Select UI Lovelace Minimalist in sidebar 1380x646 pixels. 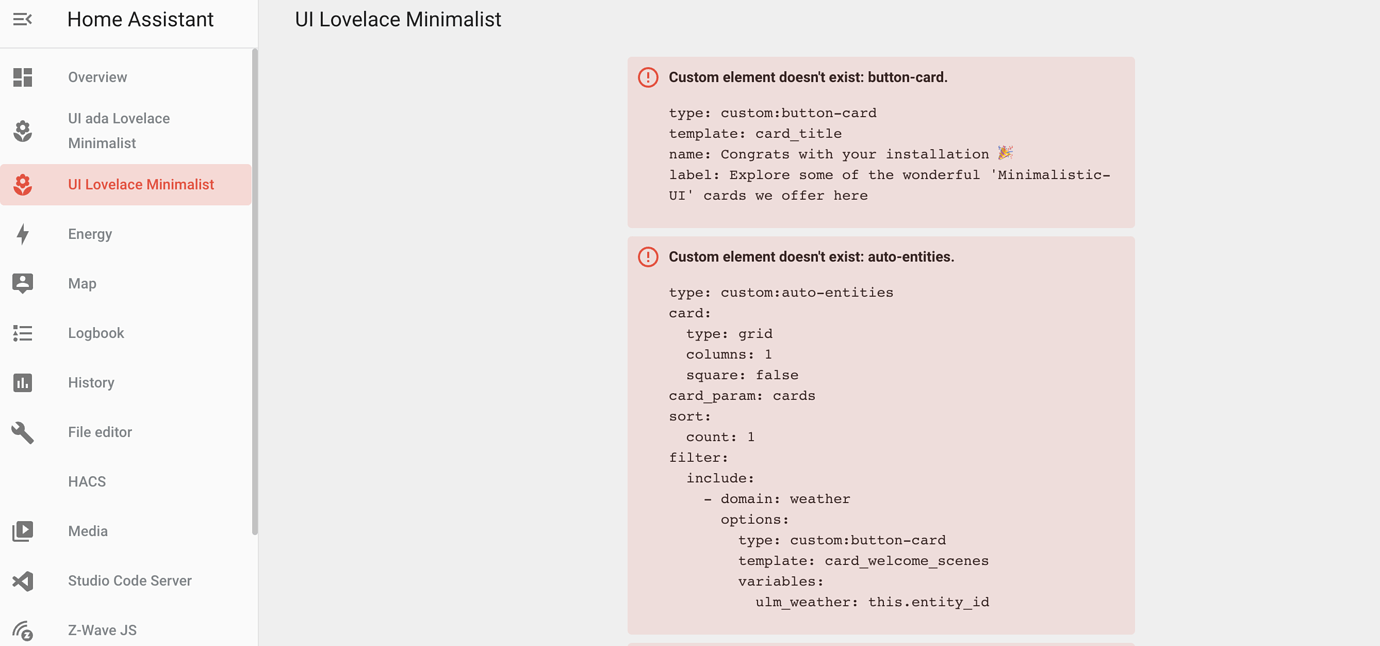point(140,185)
